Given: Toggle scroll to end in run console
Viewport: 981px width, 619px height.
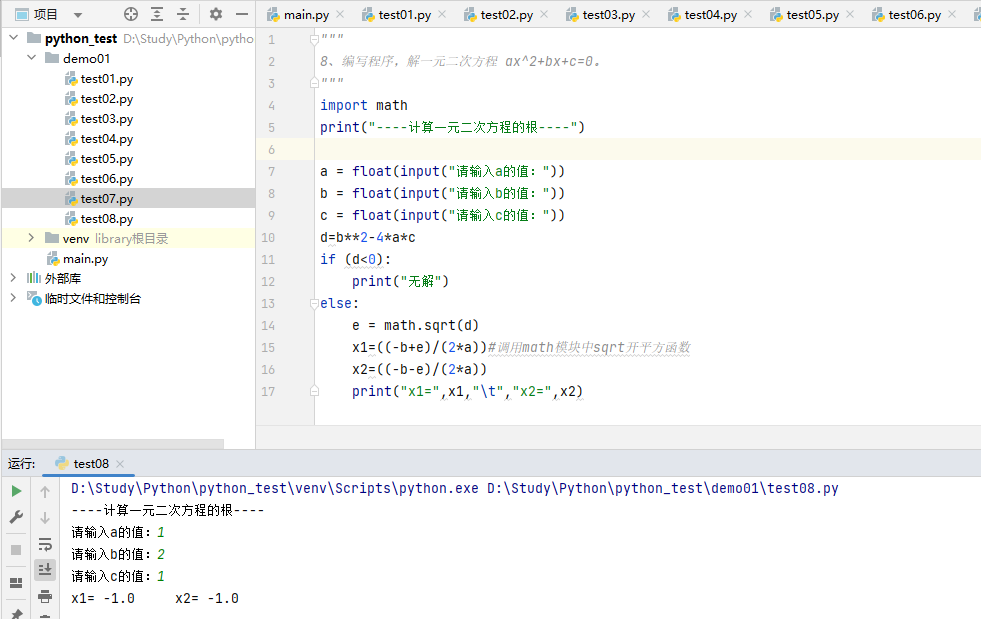Looking at the screenshot, I should (x=45, y=570).
